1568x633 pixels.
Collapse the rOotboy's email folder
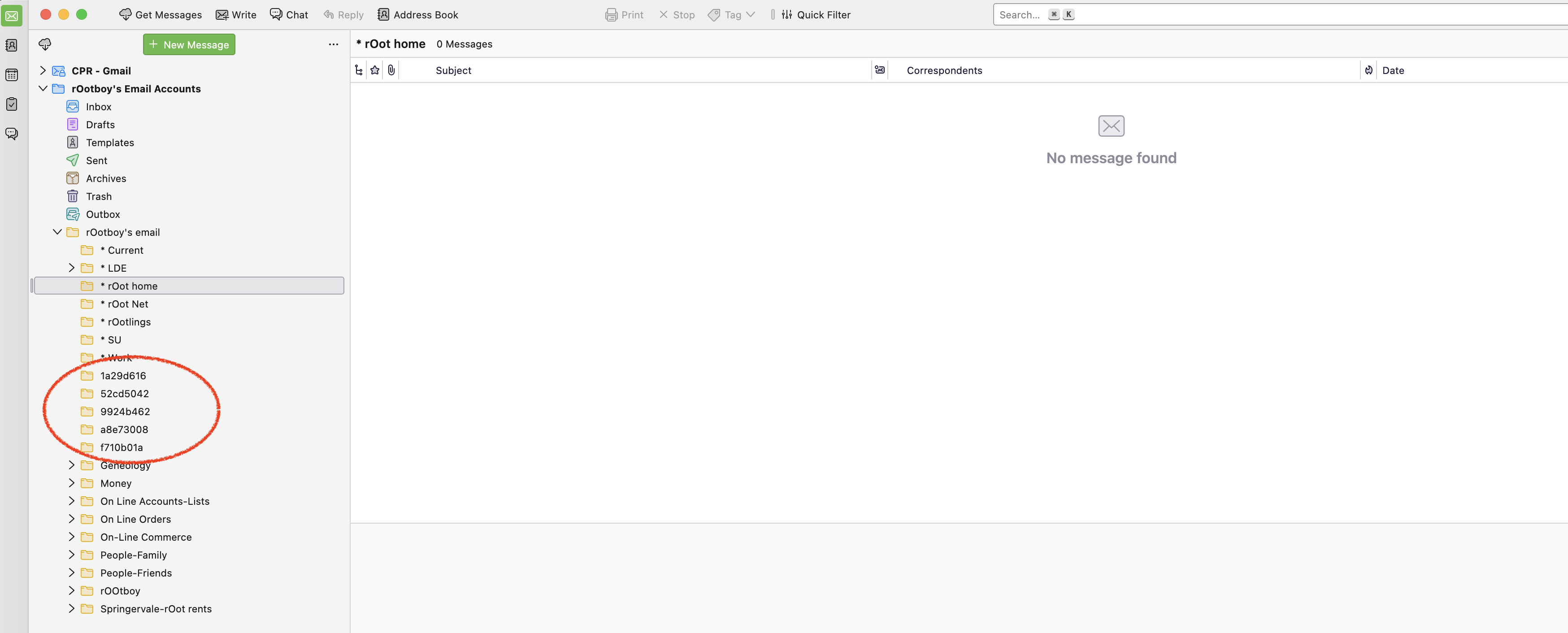(57, 232)
